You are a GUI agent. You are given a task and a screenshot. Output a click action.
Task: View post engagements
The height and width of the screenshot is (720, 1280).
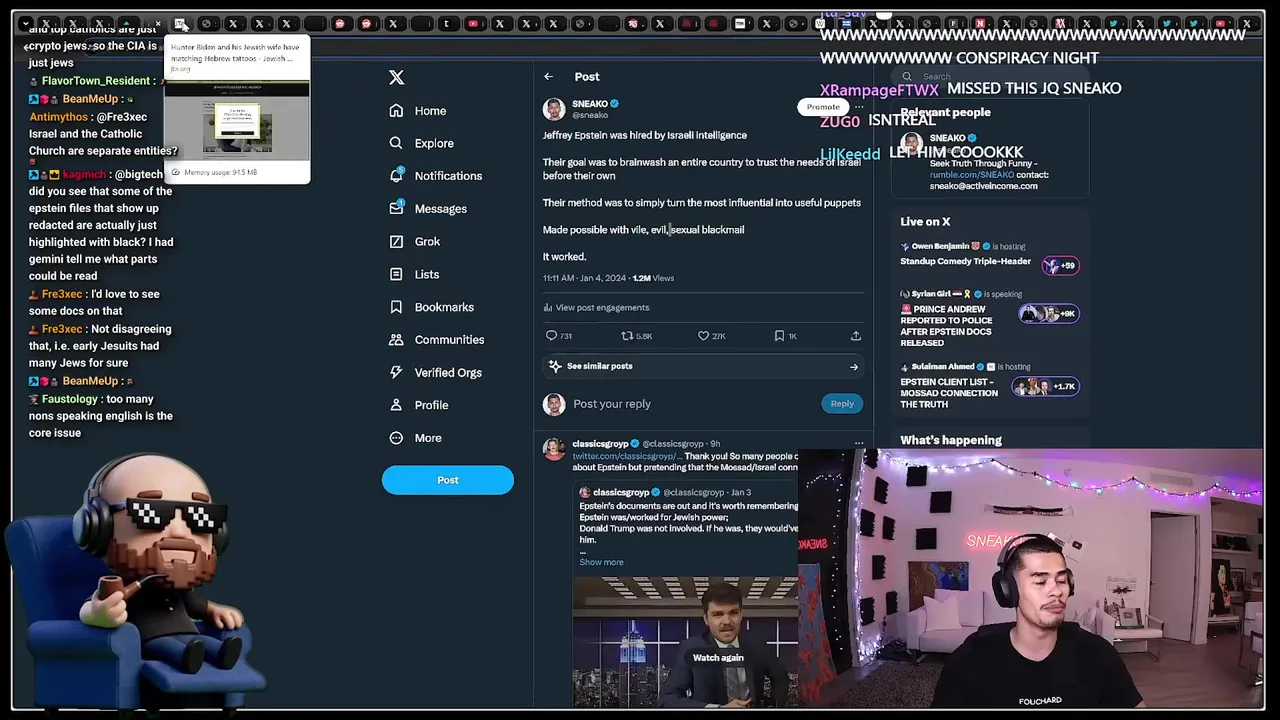tap(596, 308)
